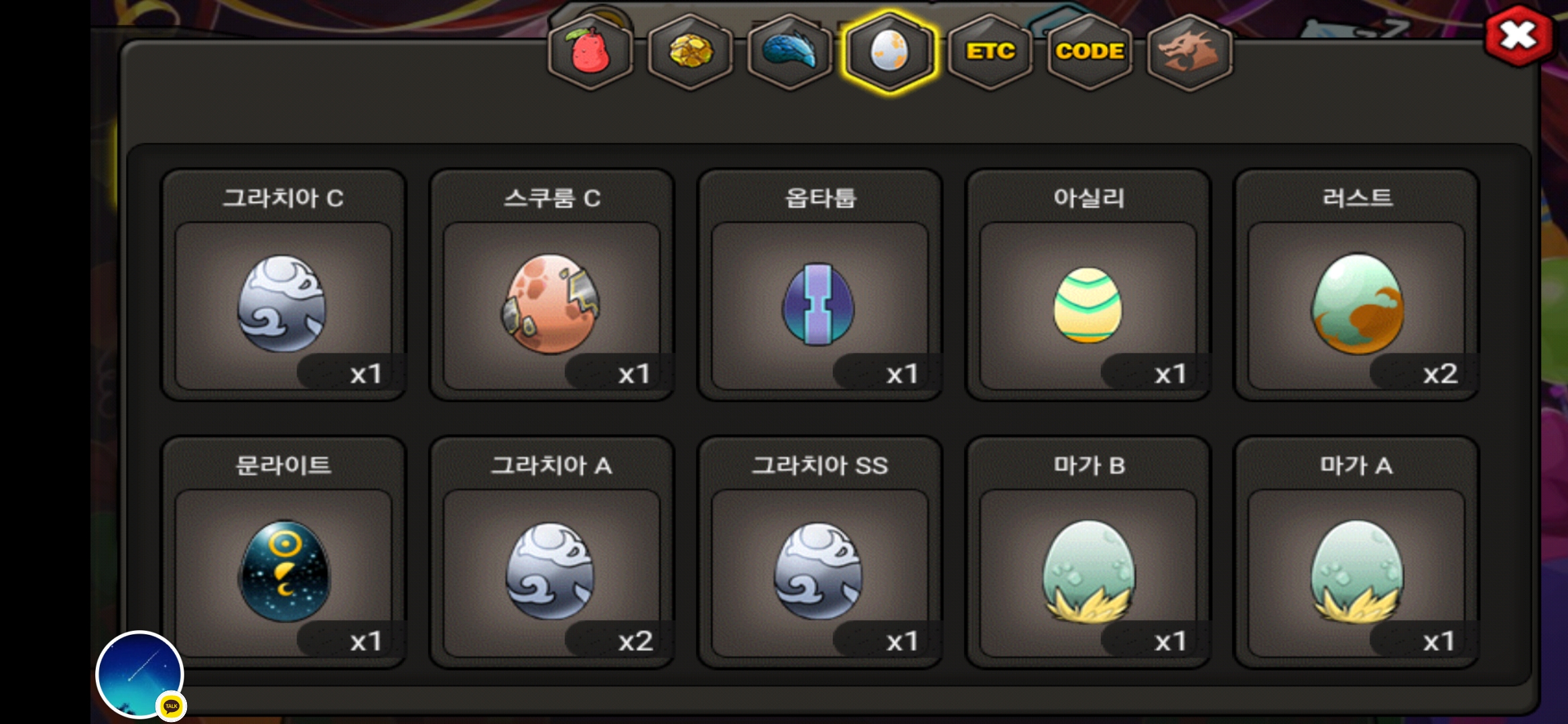Switch to the ETC tab
The image size is (1568, 724).
(990, 52)
